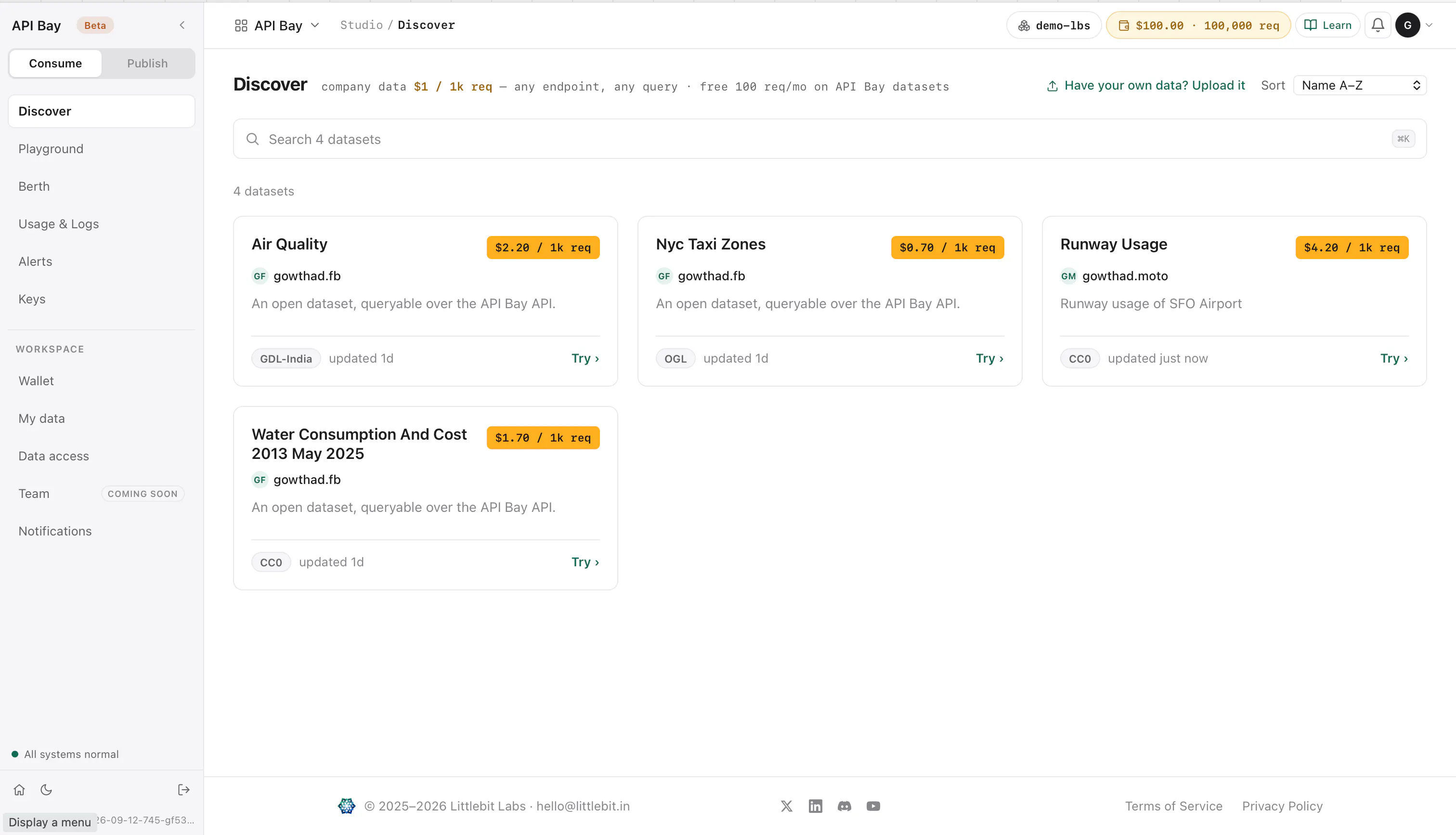
Task: Open the Keys page
Action: click(102, 299)
